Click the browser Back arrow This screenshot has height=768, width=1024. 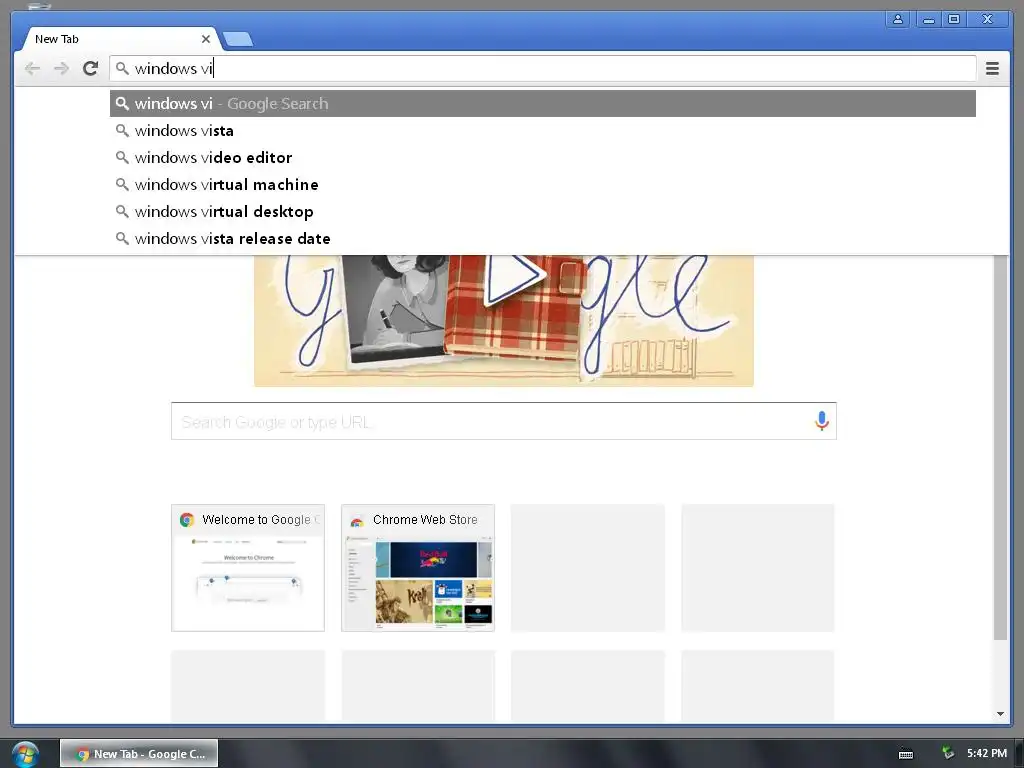coord(32,69)
